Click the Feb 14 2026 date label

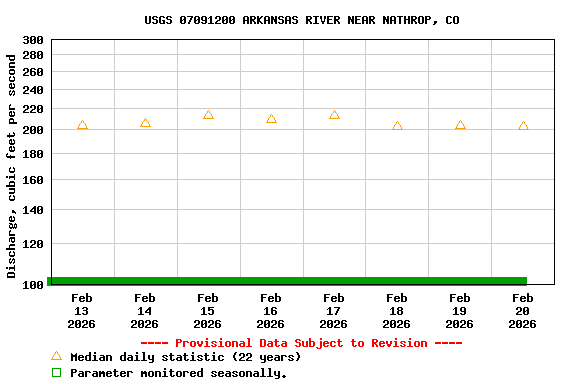pos(144,311)
